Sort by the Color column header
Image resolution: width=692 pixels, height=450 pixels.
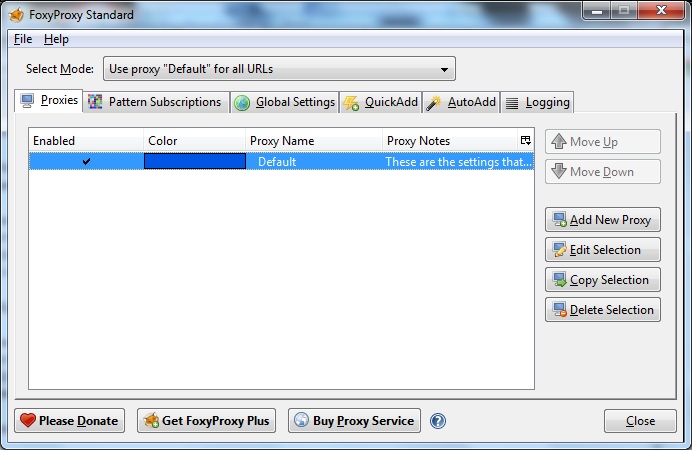pyautogui.click(x=195, y=141)
